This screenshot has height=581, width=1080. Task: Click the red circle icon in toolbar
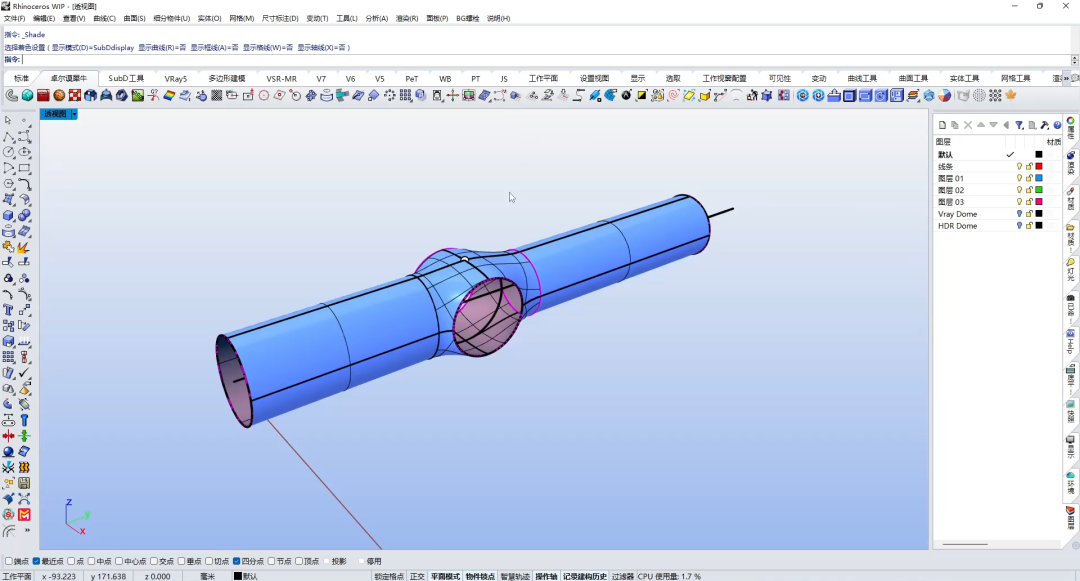pos(264,96)
